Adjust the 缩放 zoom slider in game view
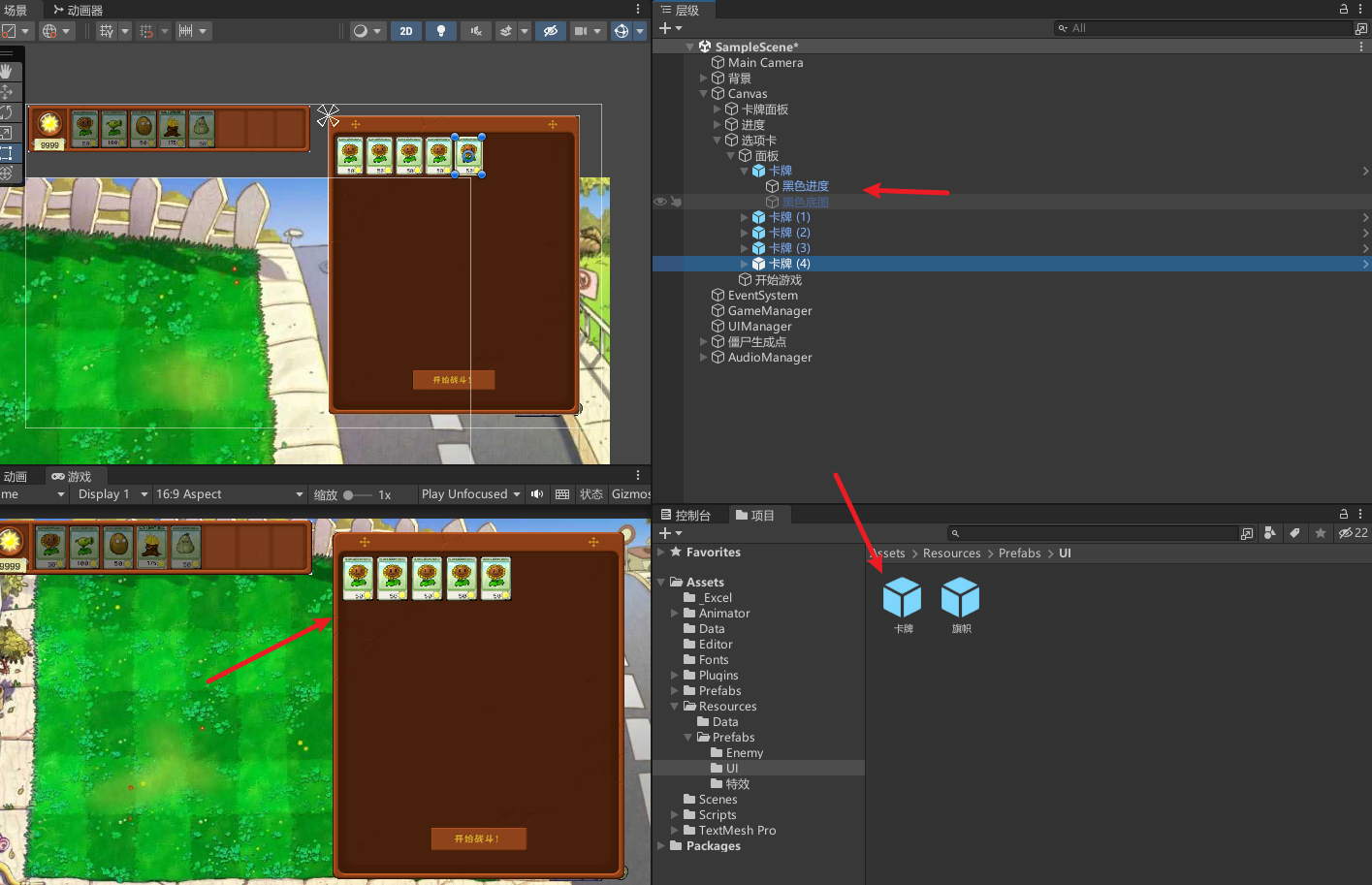The height and width of the screenshot is (885, 1372). [357, 494]
